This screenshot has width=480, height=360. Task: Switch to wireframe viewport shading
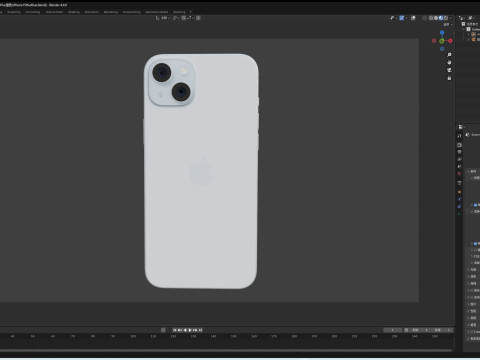click(431, 18)
